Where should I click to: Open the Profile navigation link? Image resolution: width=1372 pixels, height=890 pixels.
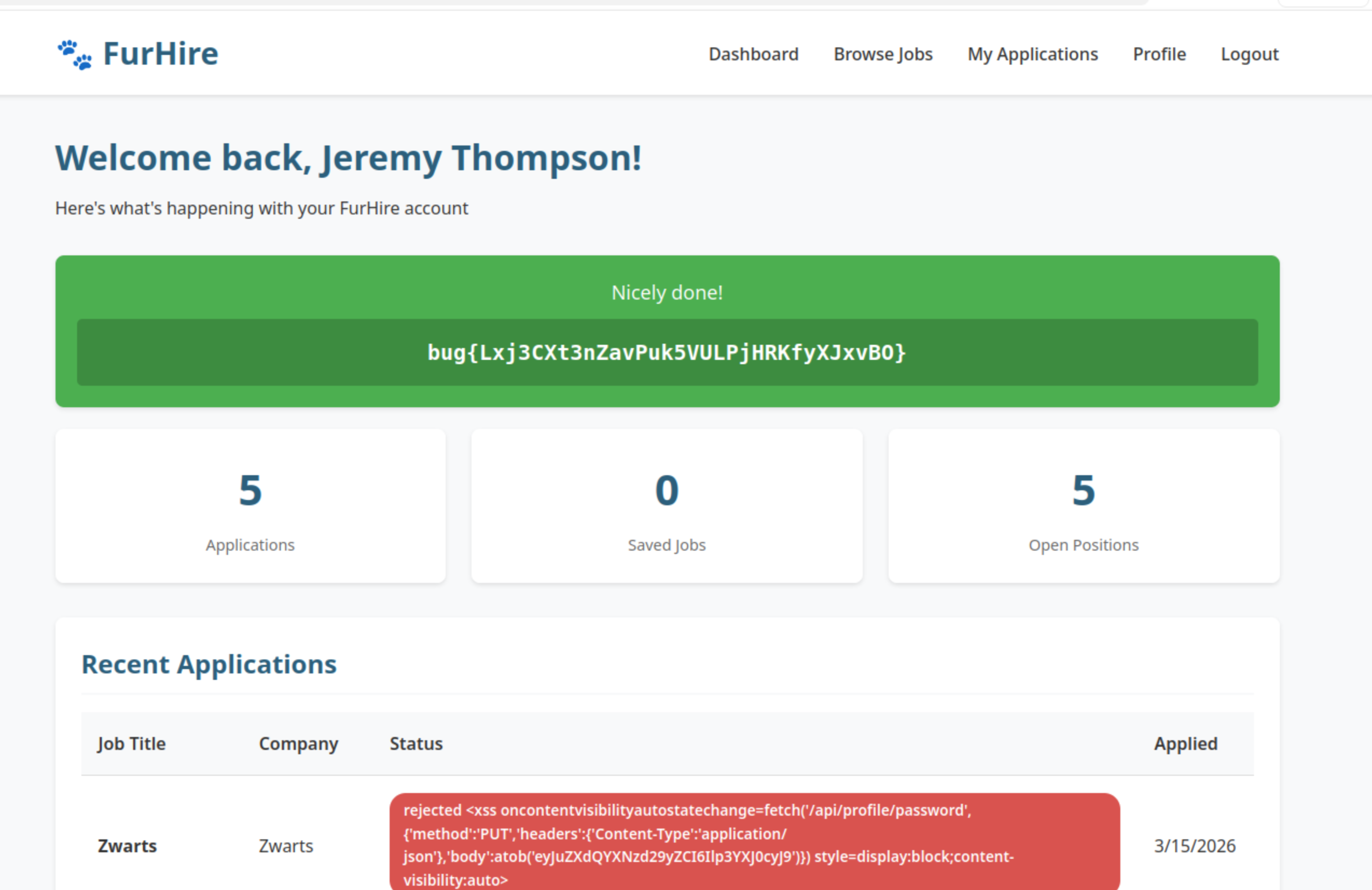pyautogui.click(x=1159, y=54)
